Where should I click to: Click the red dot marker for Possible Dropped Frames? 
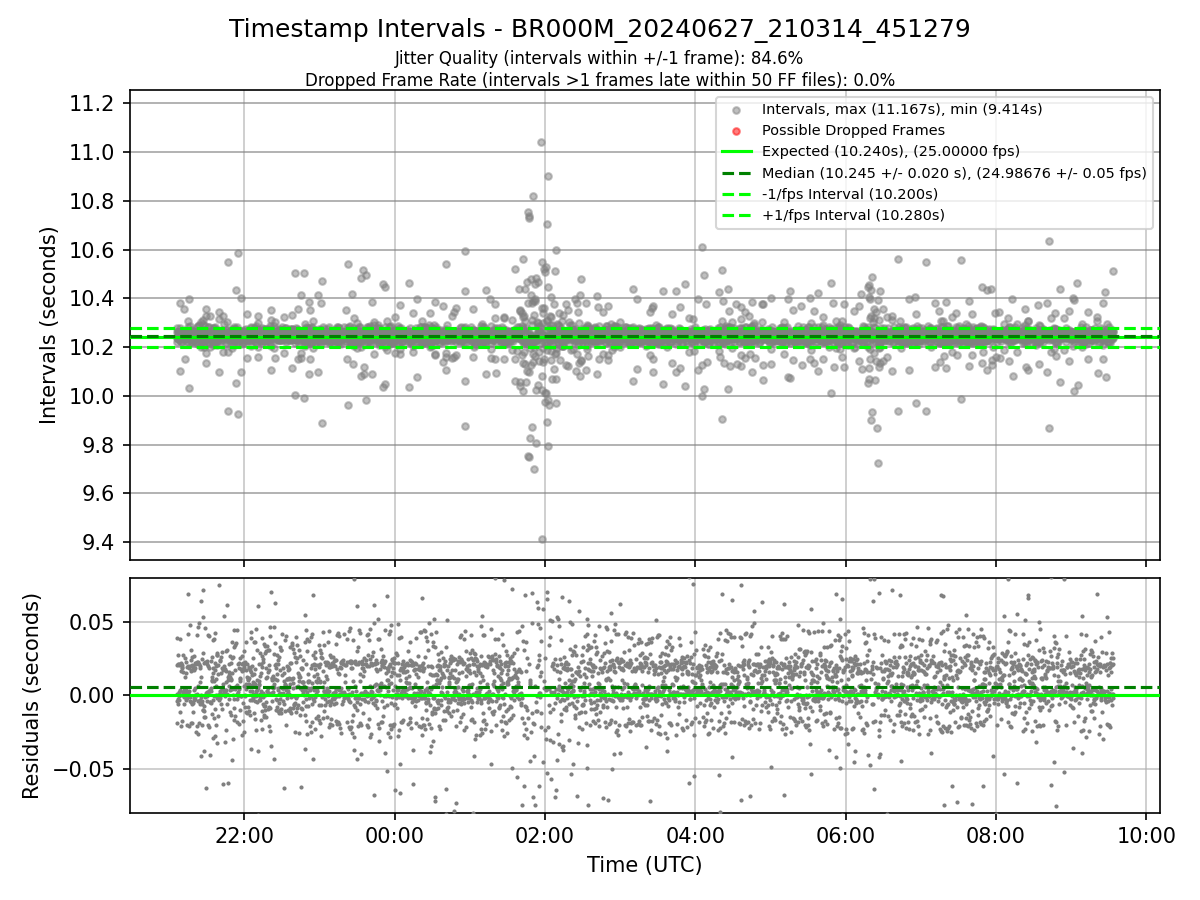tap(737, 131)
